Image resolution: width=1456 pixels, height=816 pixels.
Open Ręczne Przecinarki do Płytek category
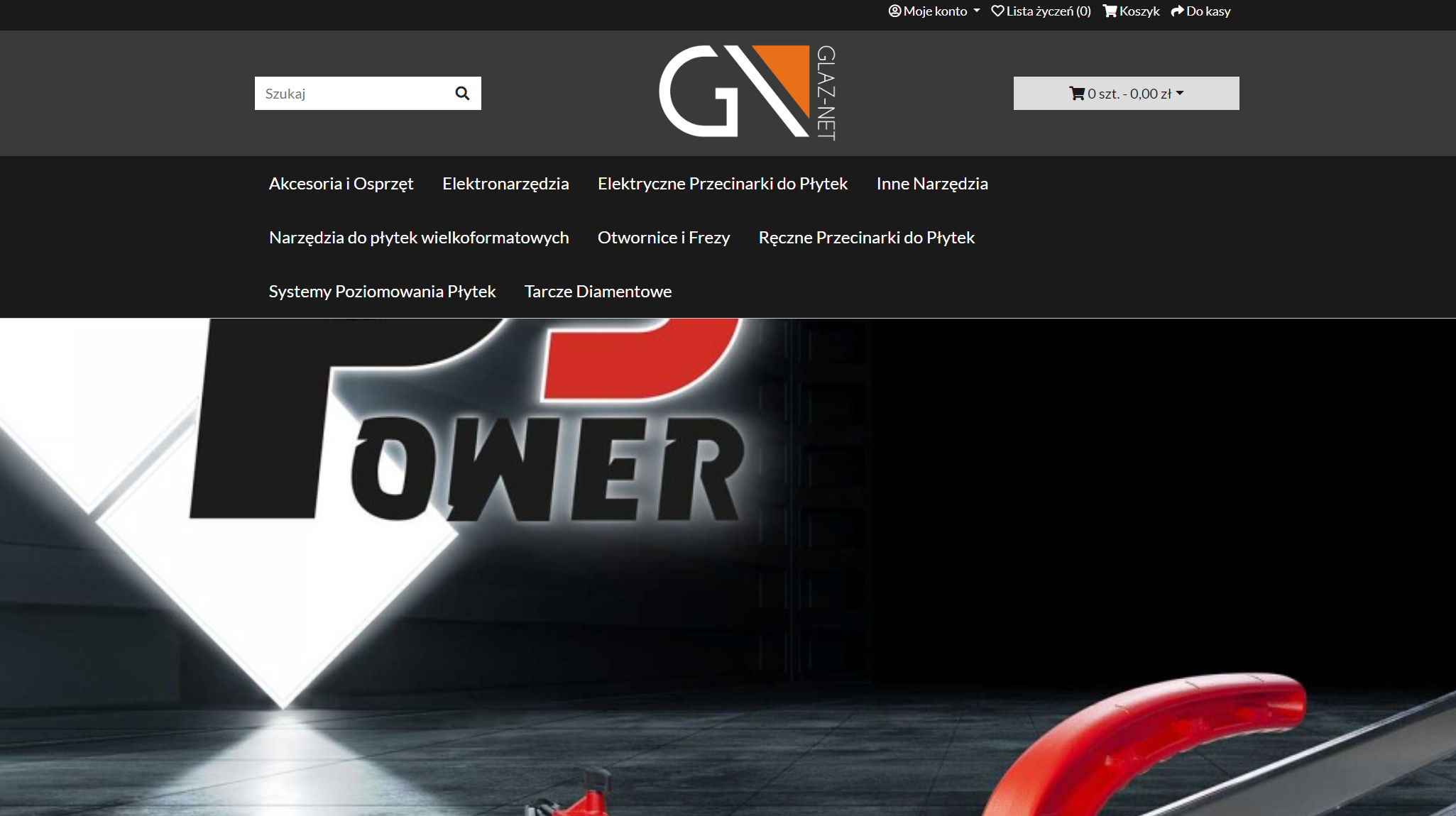tap(866, 238)
